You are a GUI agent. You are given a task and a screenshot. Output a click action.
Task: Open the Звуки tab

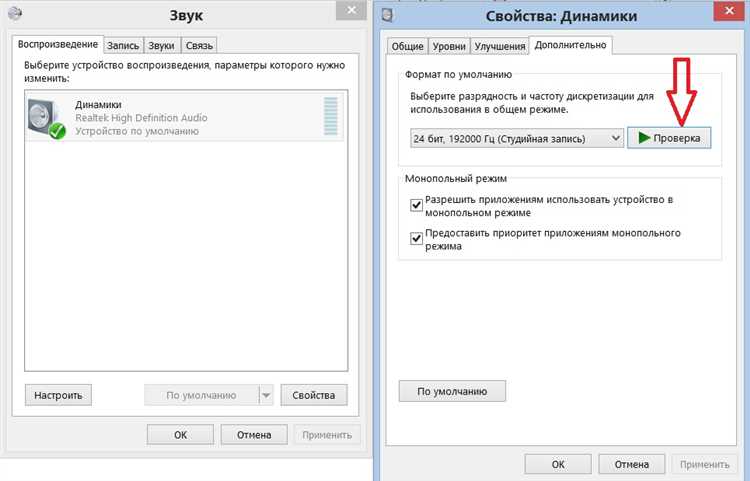(161, 45)
